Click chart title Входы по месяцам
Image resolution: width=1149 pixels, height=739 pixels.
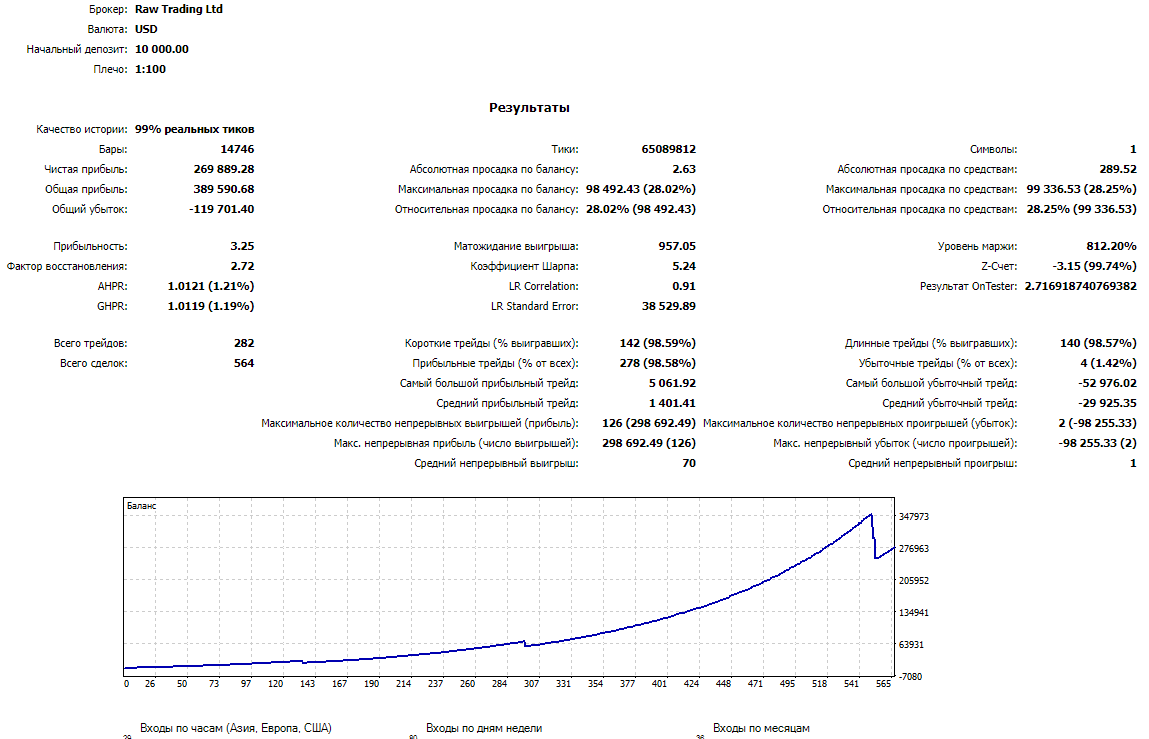pyautogui.click(x=761, y=728)
